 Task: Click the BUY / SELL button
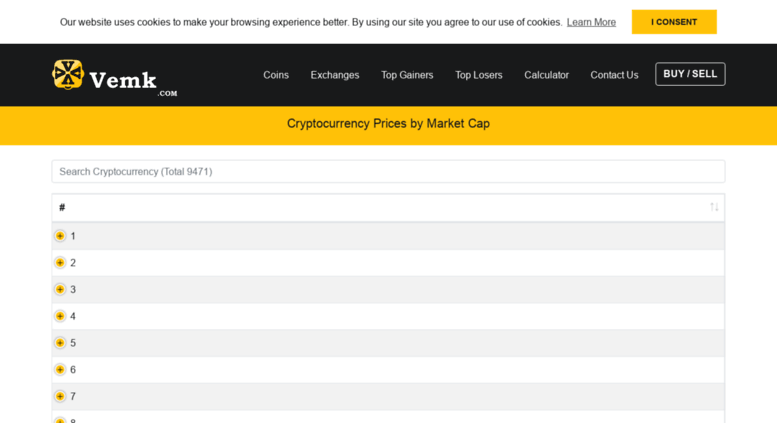click(x=690, y=74)
